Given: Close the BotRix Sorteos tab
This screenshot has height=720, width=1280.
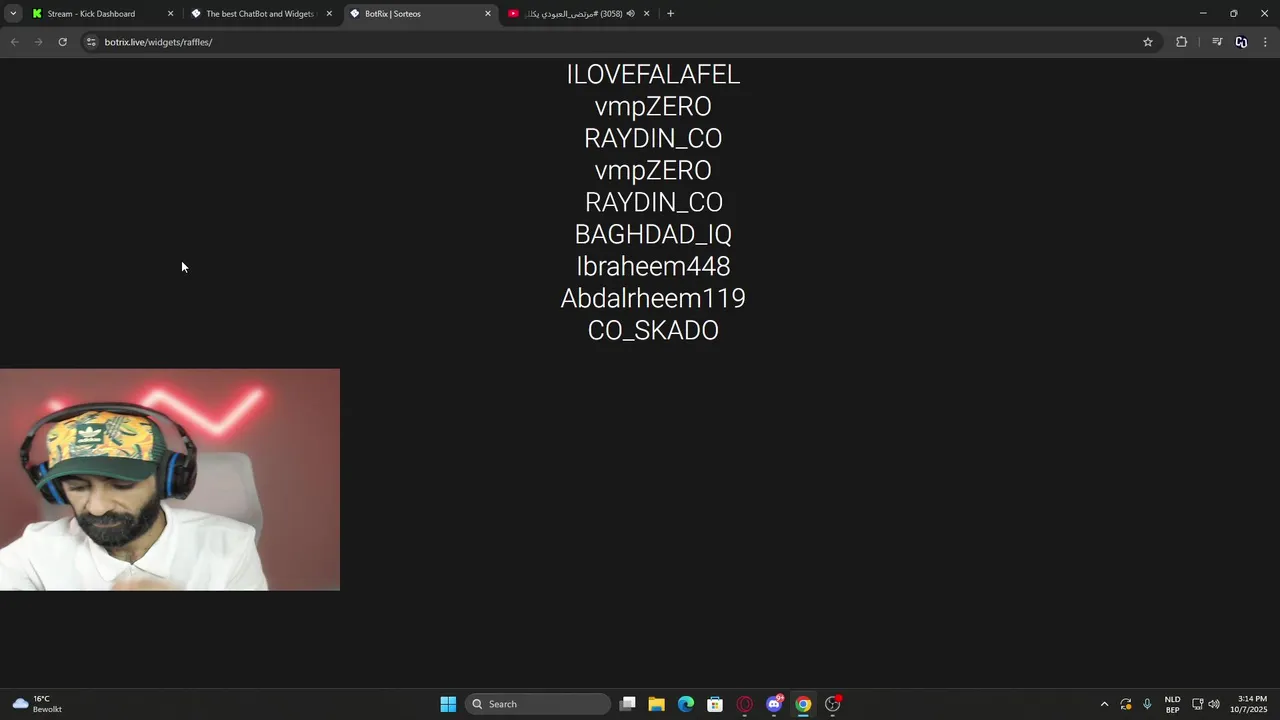Looking at the screenshot, I should tap(488, 14).
